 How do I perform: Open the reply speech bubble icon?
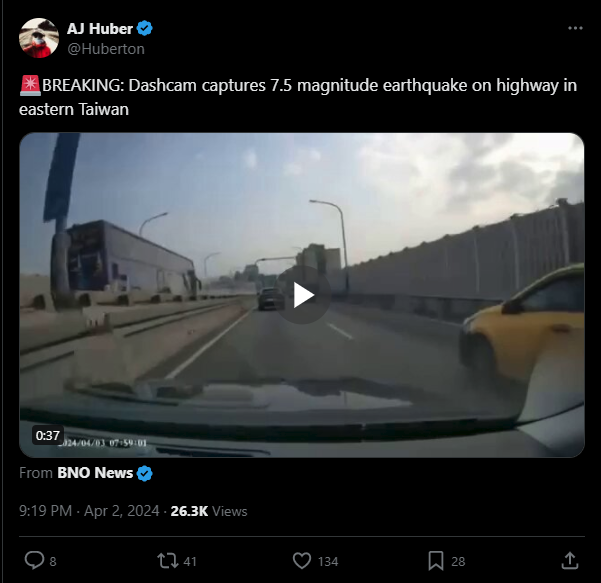(34, 561)
